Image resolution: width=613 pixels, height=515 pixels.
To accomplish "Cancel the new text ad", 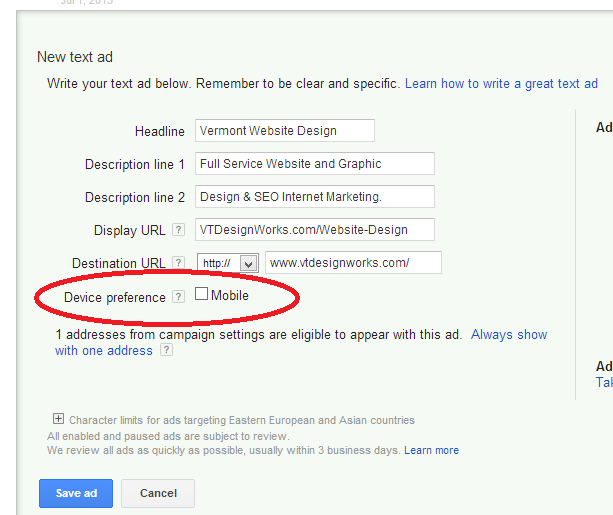I will tap(158, 493).
